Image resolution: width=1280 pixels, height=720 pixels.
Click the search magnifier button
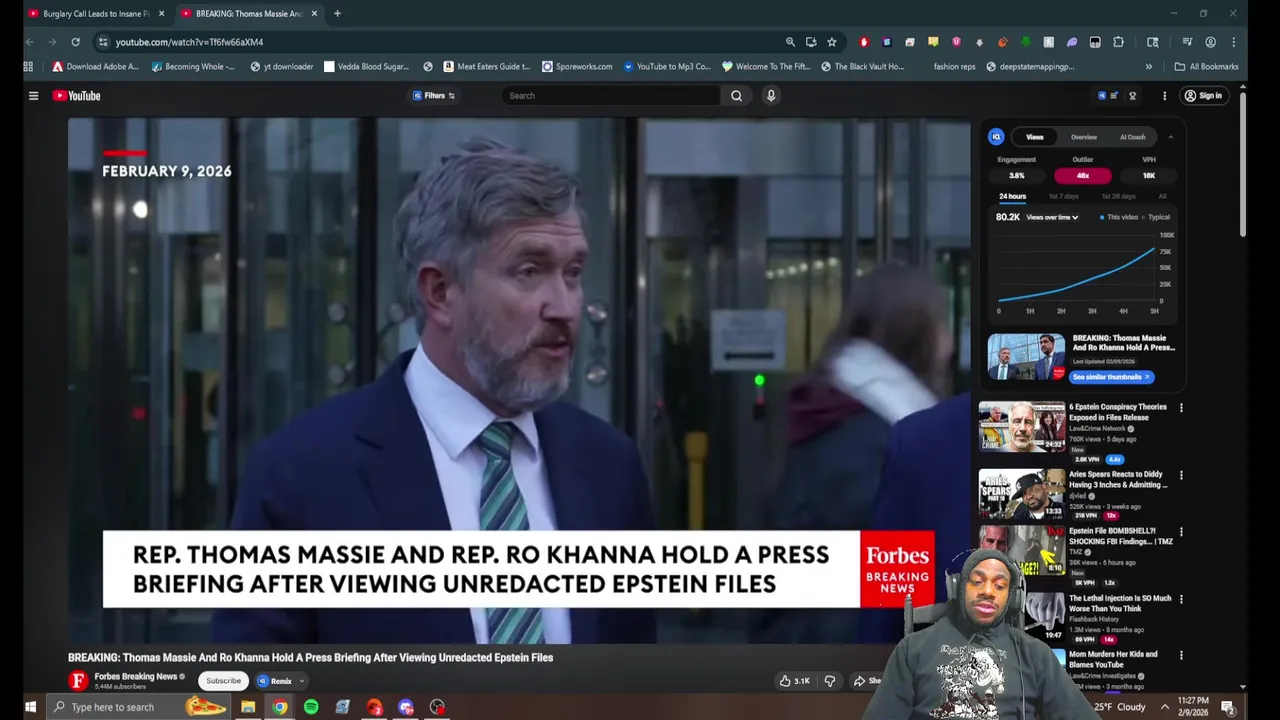(x=736, y=96)
